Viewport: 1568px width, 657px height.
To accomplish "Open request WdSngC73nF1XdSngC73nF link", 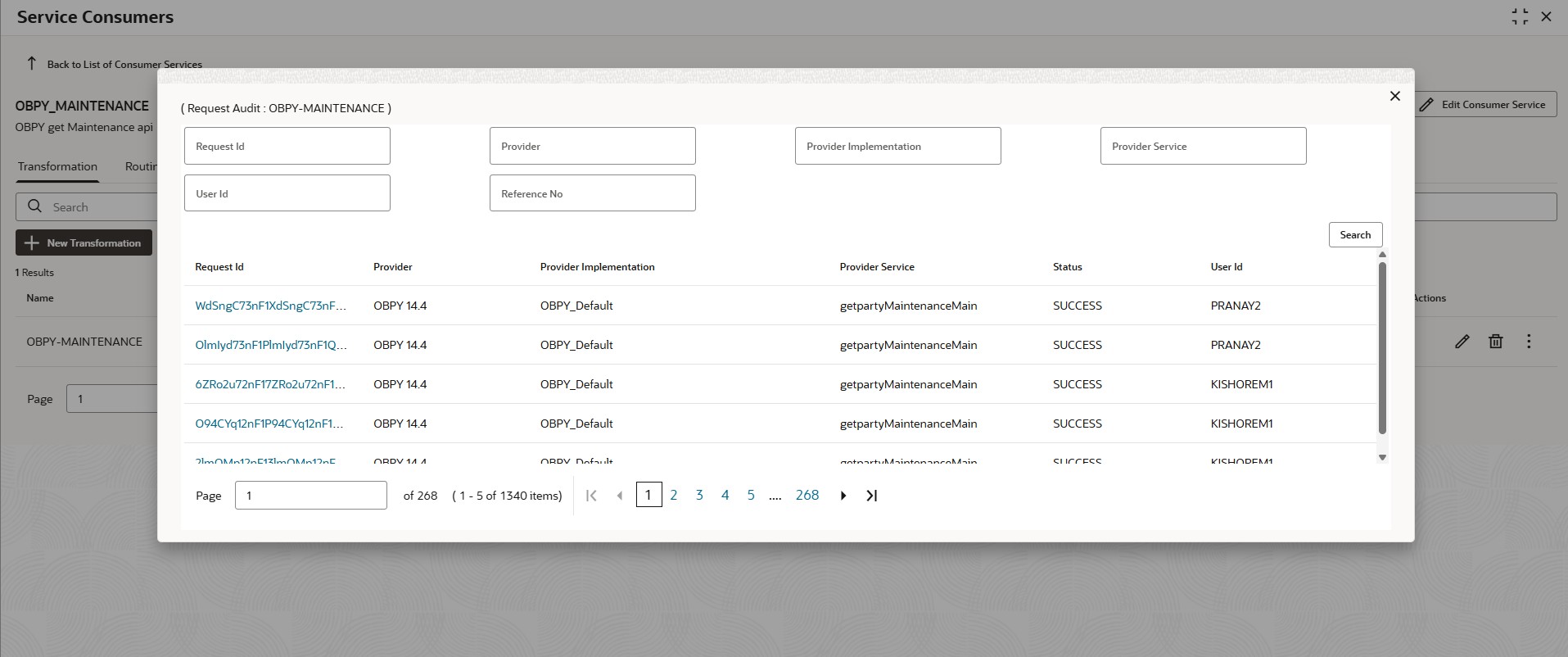I will pyautogui.click(x=271, y=306).
